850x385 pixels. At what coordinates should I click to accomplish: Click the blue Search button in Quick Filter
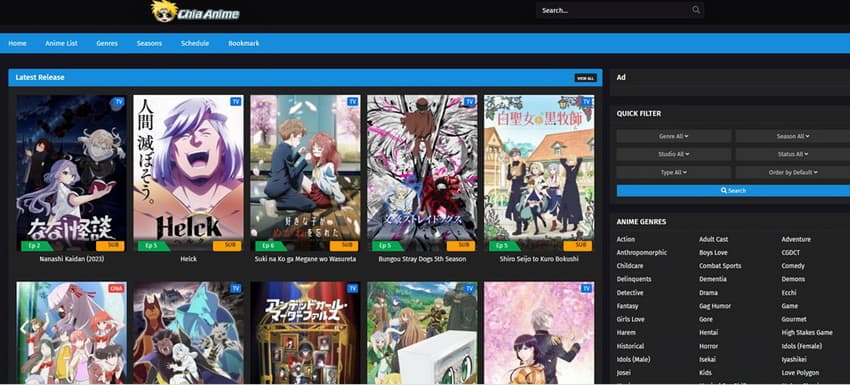point(733,190)
